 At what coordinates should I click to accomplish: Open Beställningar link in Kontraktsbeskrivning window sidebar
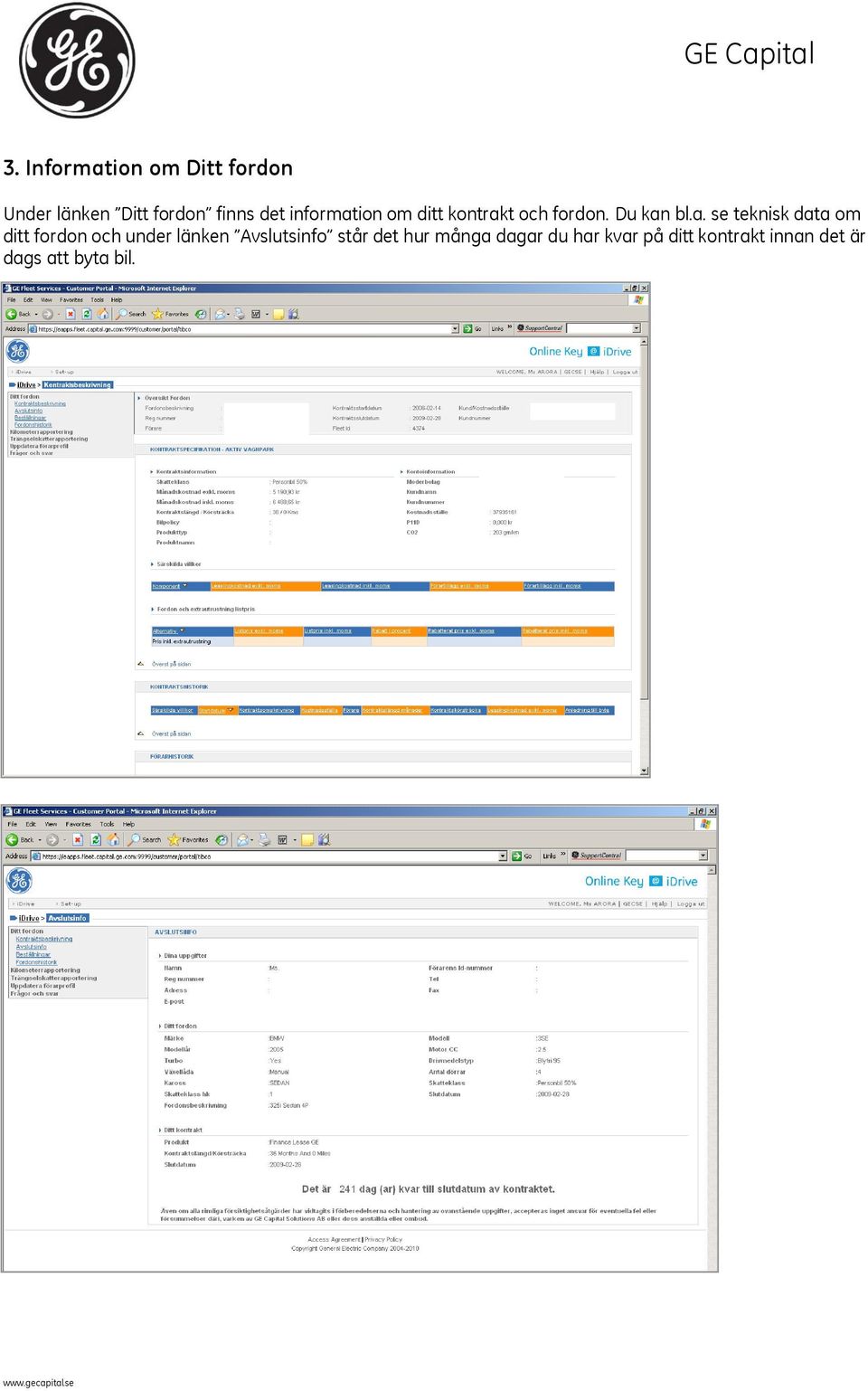tap(30, 418)
